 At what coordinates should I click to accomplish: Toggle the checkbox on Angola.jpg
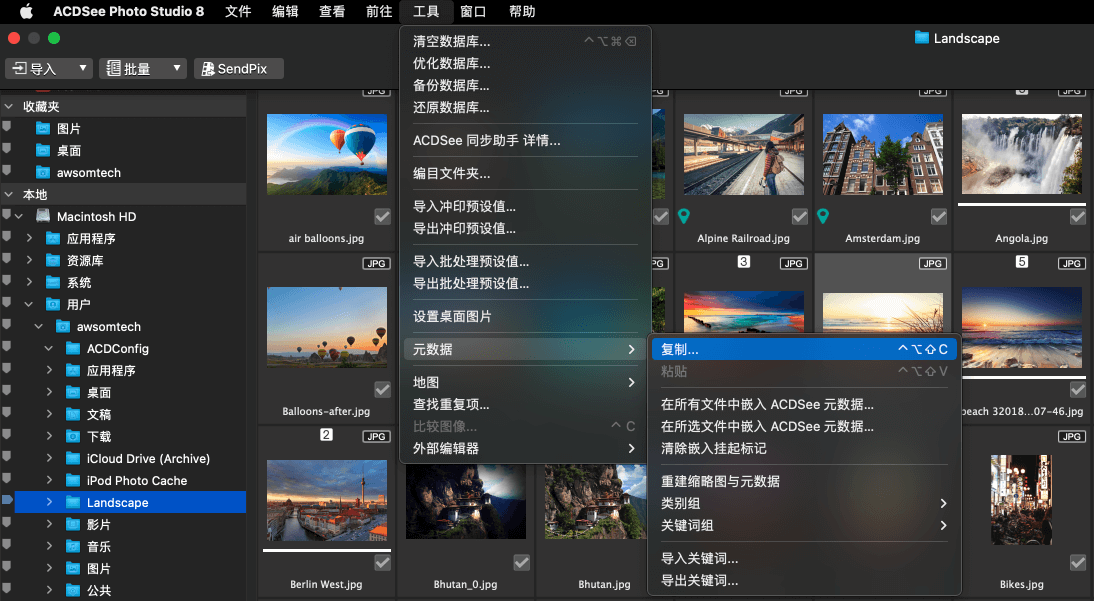[x=1078, y=216]
